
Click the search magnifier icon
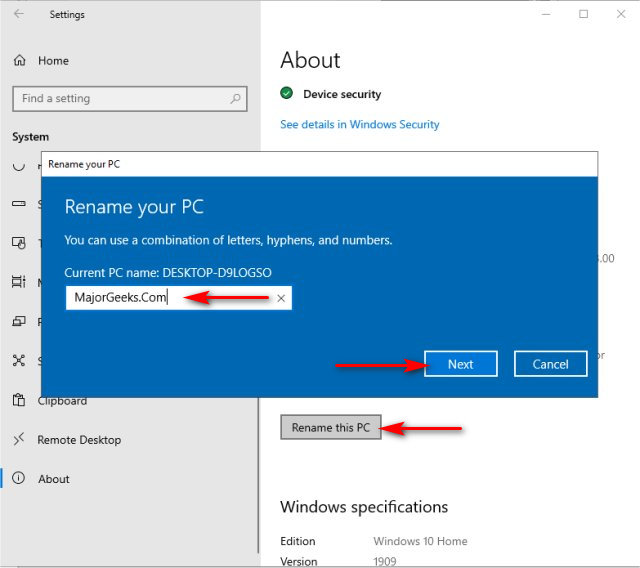pyautogui.click(x=236, y=99)
